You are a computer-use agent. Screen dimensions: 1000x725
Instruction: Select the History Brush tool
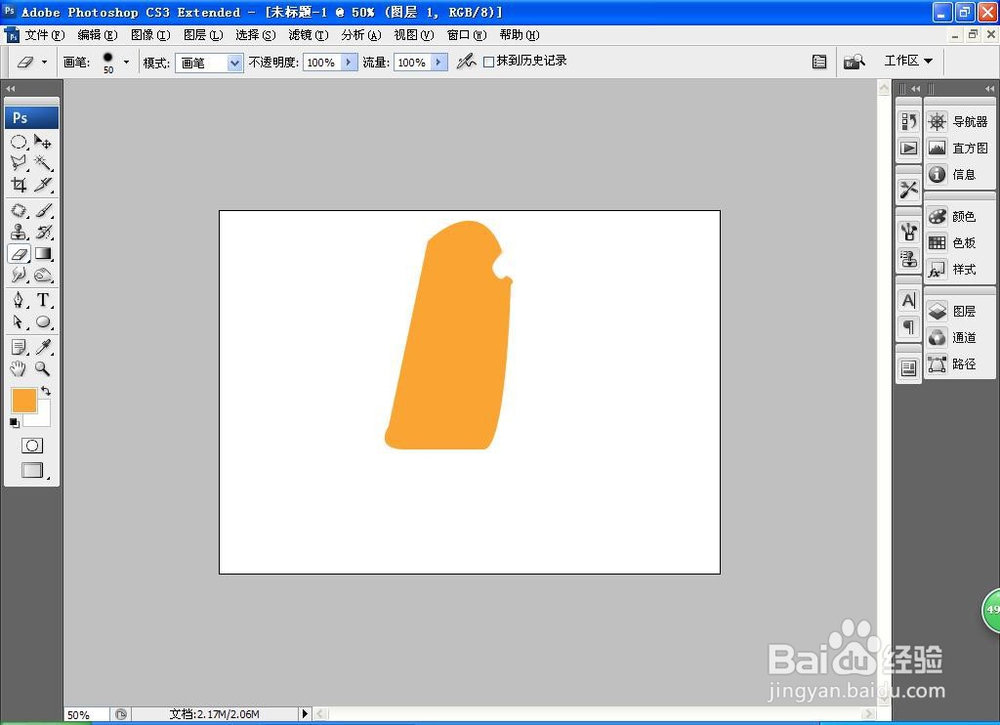coord(43,231)
